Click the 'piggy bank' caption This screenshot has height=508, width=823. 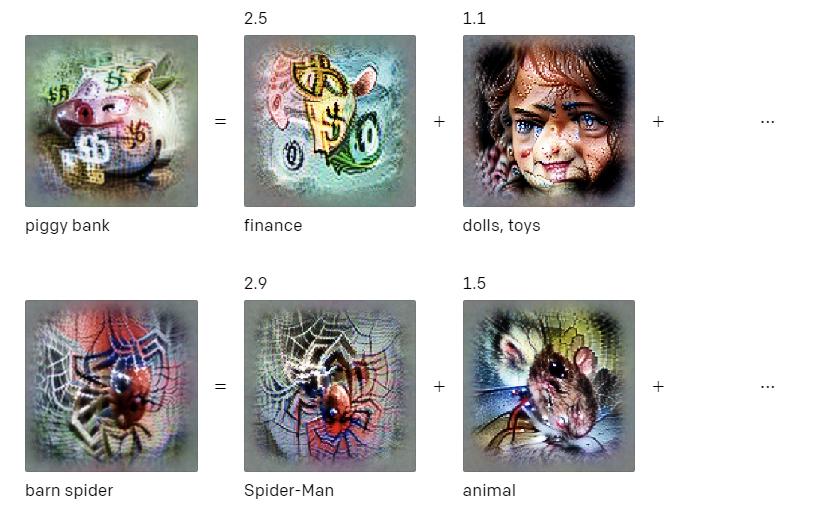point(67,226)
